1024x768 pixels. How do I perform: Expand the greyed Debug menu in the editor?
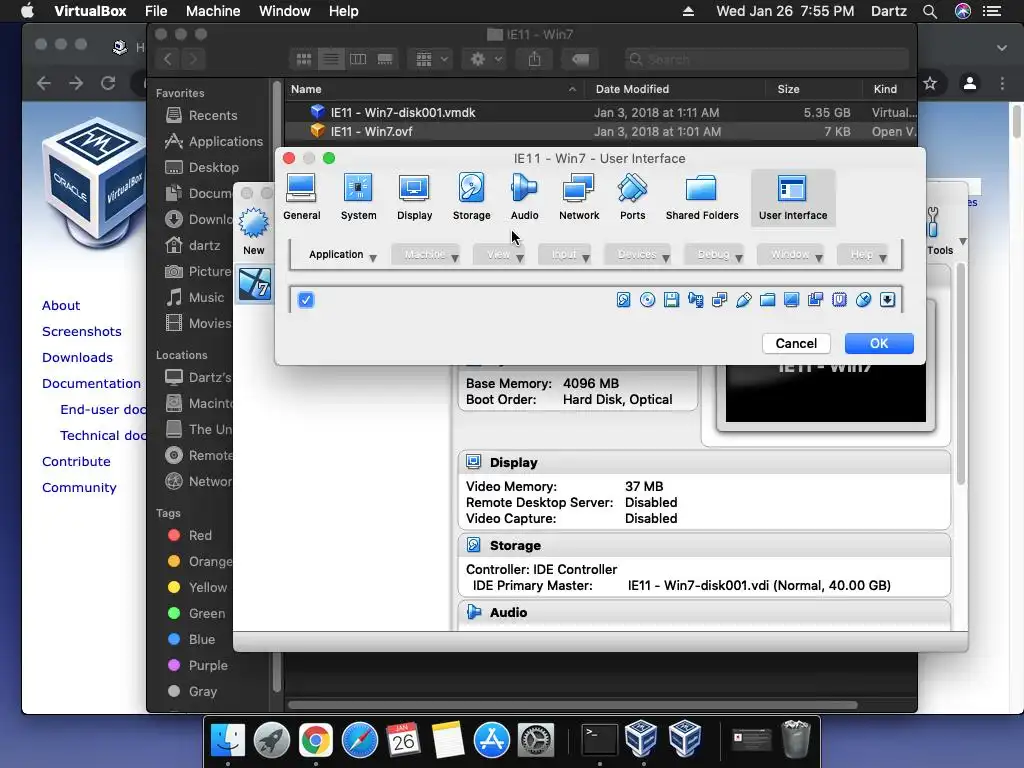714,255
